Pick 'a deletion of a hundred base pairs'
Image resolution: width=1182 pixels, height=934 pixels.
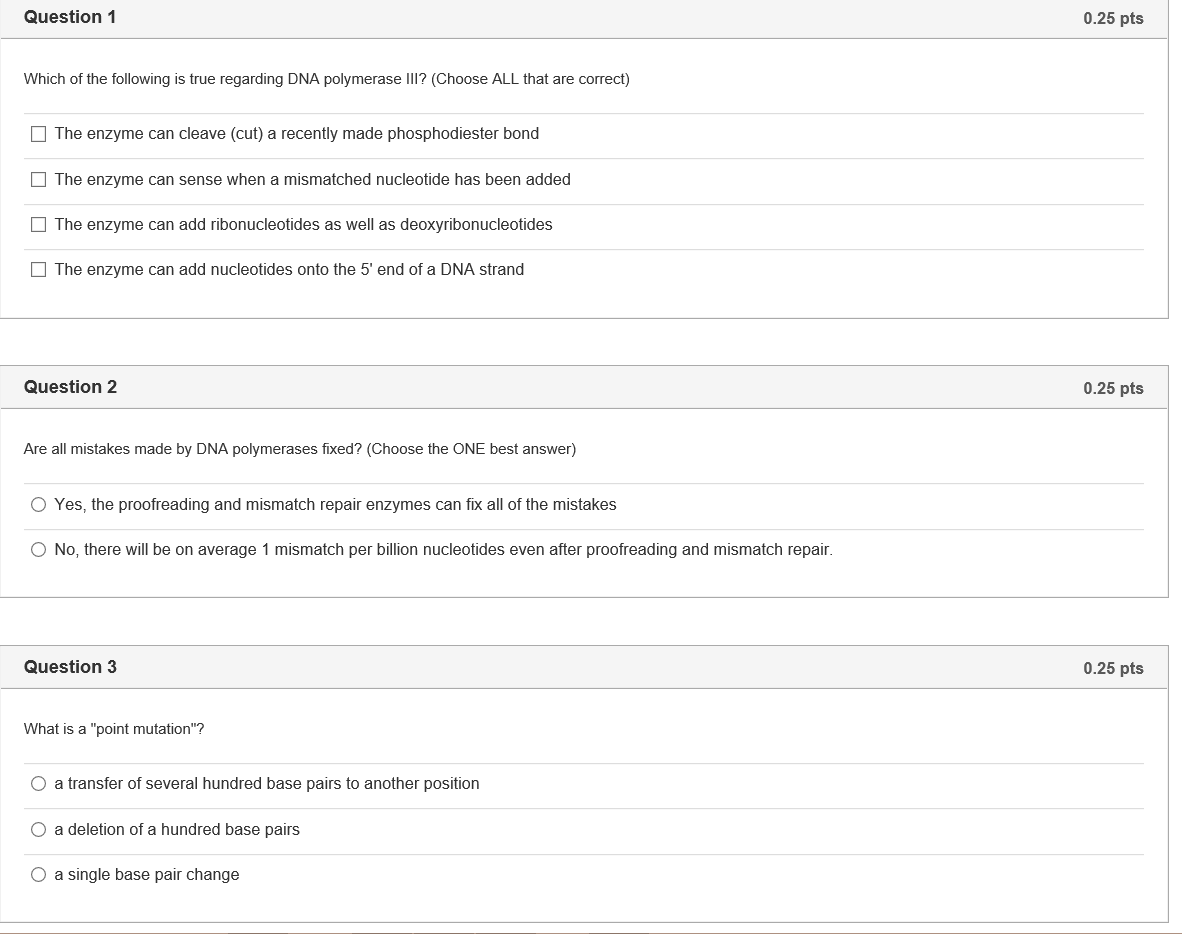click(x=39, y=830)
